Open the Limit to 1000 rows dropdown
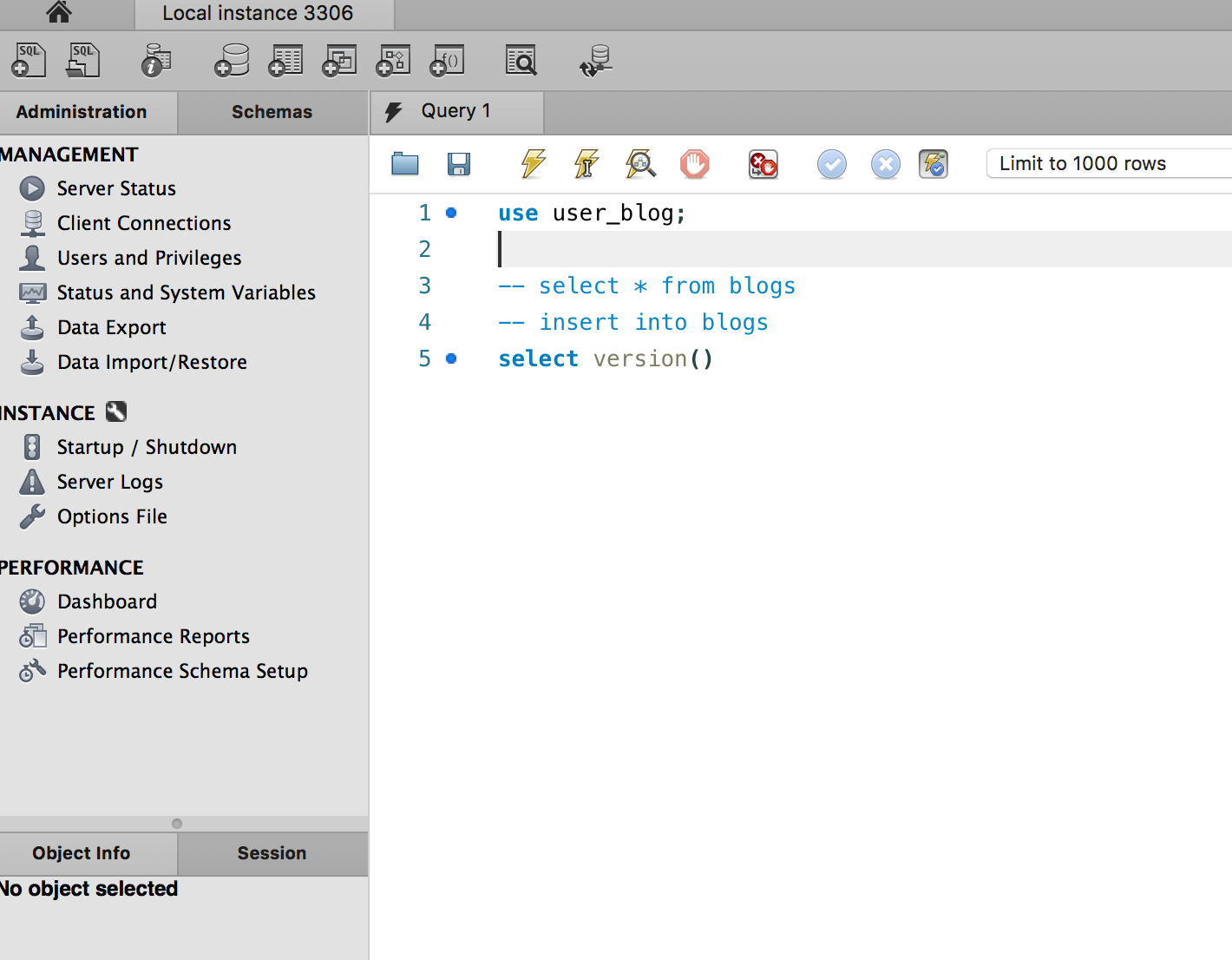The image size is (1232, 960). point(1109,163)
